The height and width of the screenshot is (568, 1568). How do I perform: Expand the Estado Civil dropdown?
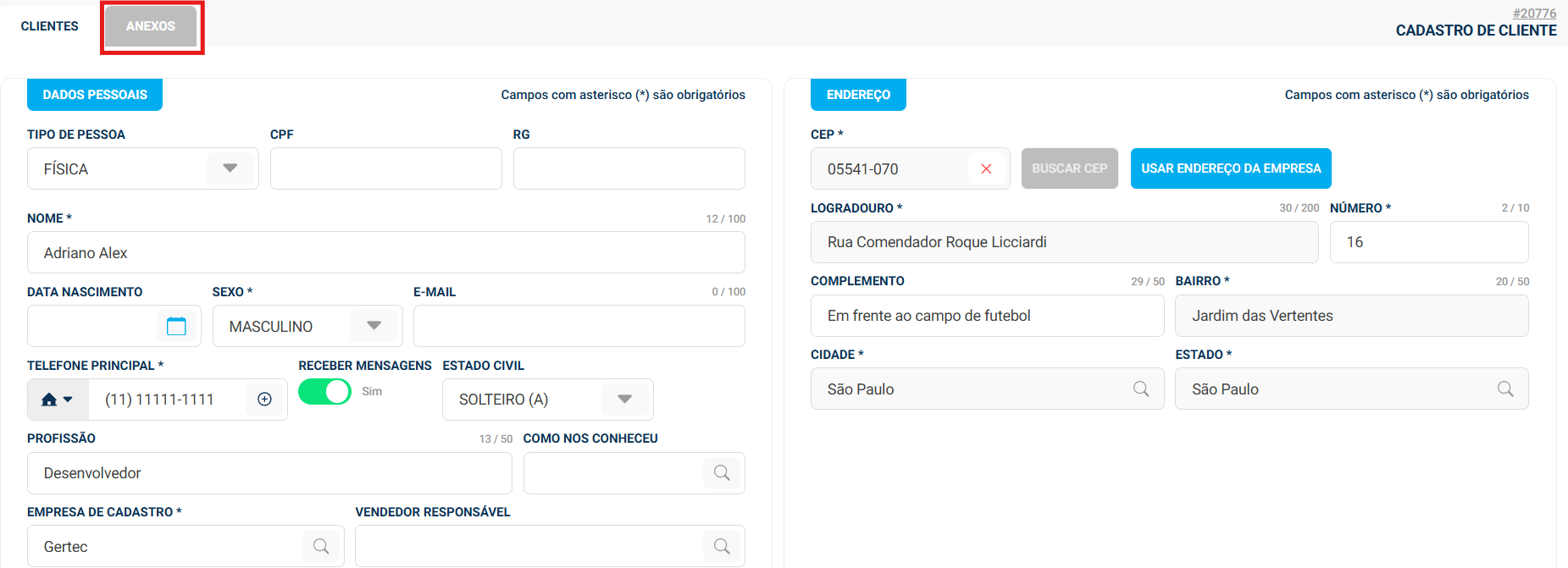coord(624,400)
